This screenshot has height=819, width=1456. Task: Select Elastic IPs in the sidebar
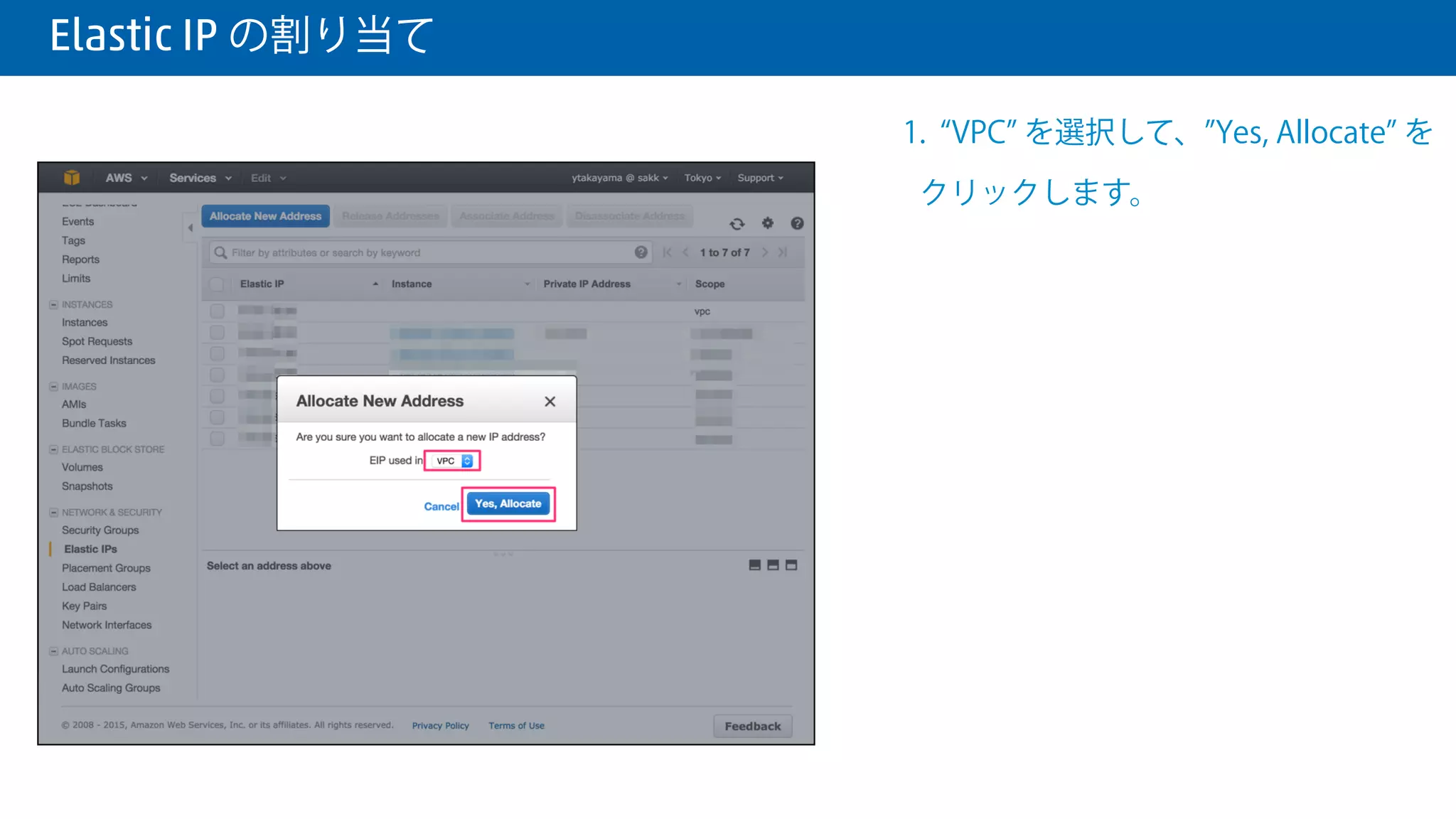point(90,550)
